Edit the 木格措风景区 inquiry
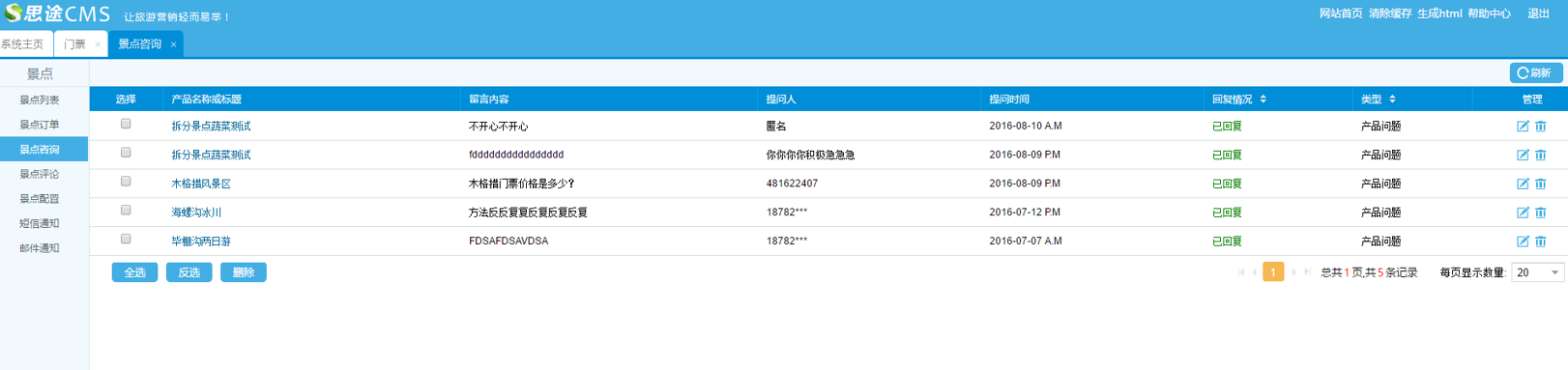Image resolution: width=1568 pixels, height=370 pixels. [x=1523, y=184]
